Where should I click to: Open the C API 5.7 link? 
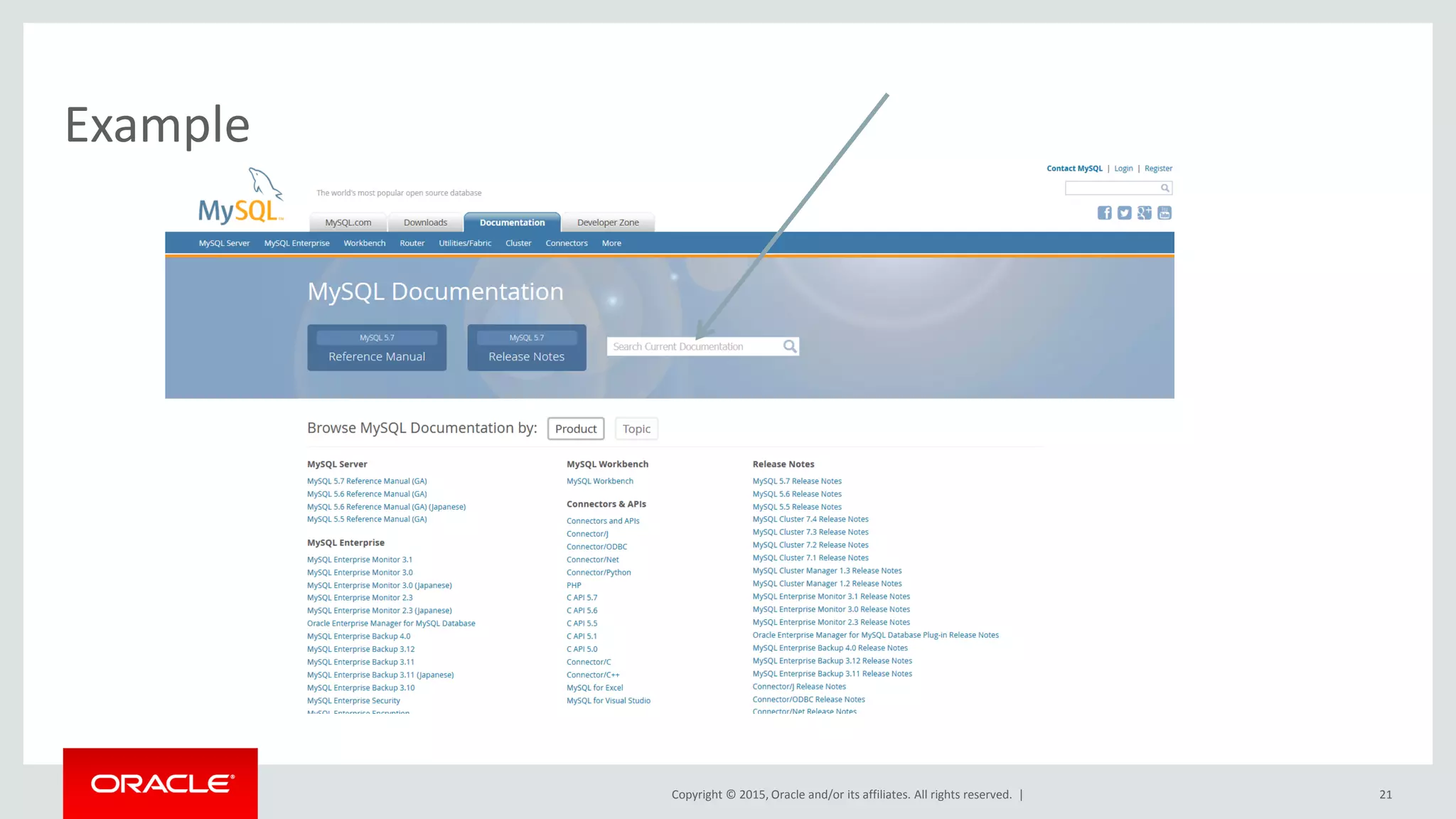coord(582,598)
